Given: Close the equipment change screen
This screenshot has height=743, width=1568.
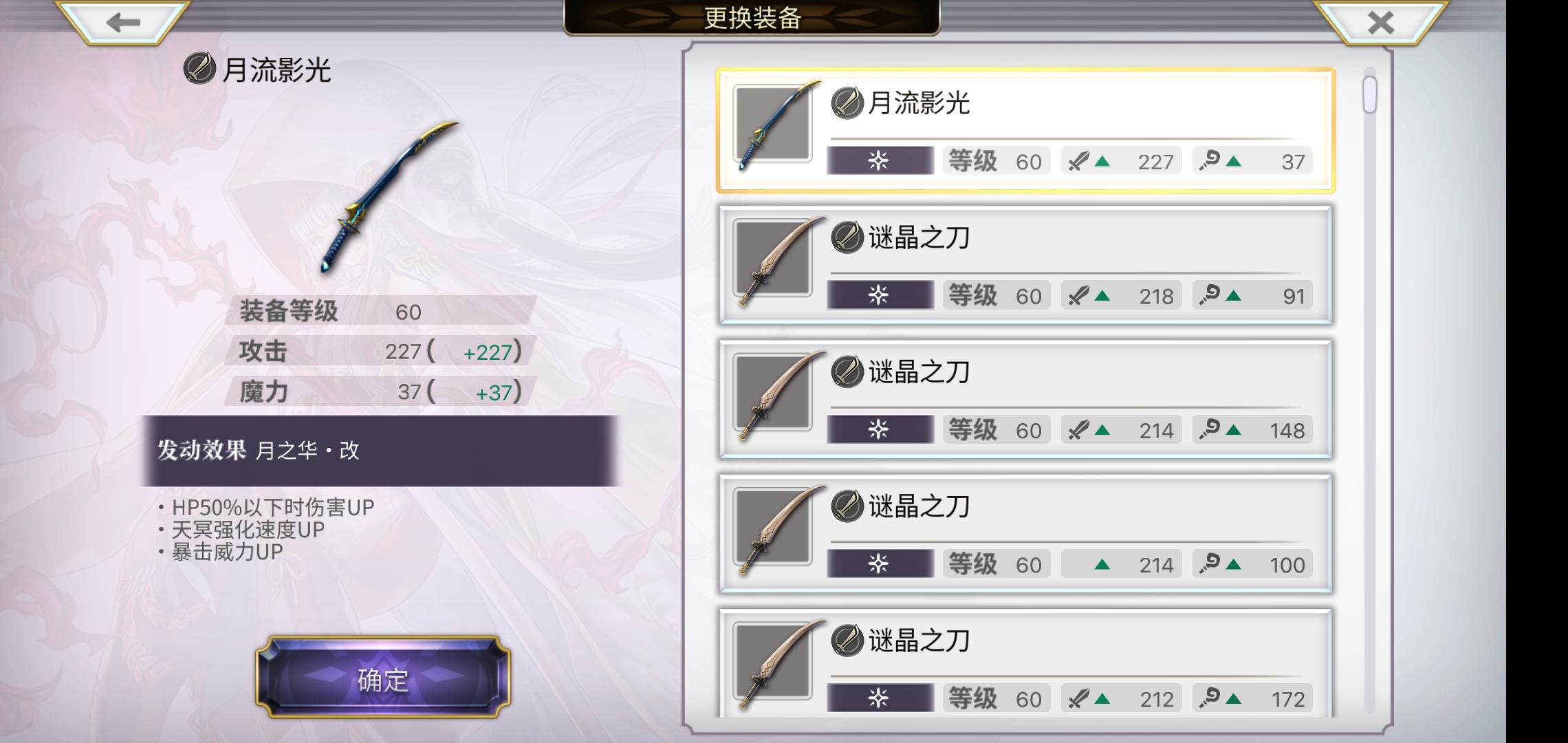Looking at the screenshot, I should 1381,22.
